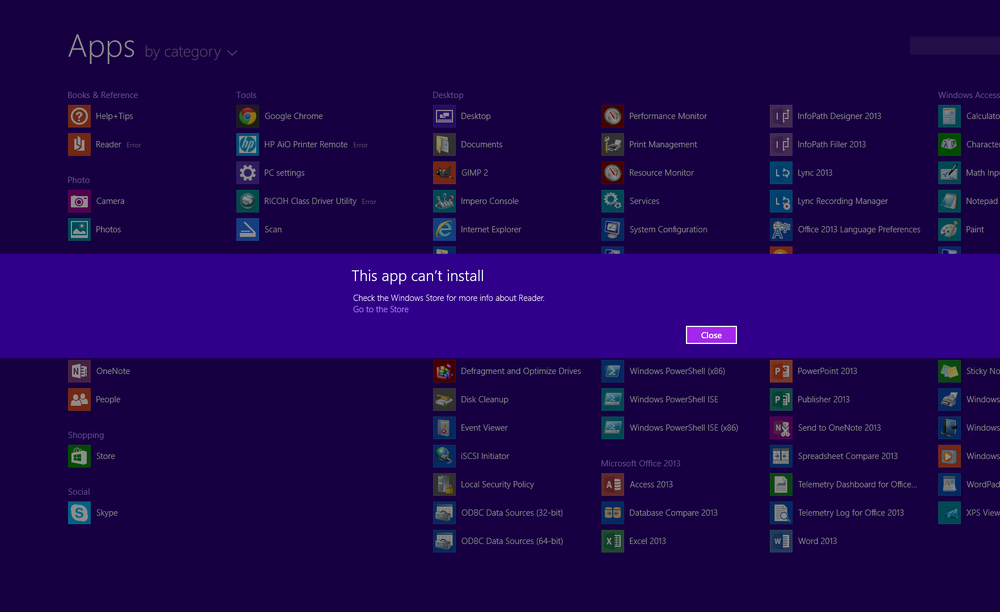Viewport: 1000px width, 612px height.
Task: Launch Access 2013 icon
Action: click(x=612, y=484)
